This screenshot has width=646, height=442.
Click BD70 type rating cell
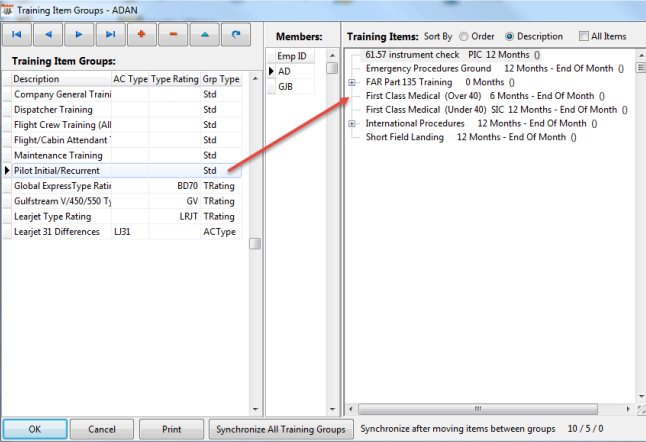[x=174, y=186]
